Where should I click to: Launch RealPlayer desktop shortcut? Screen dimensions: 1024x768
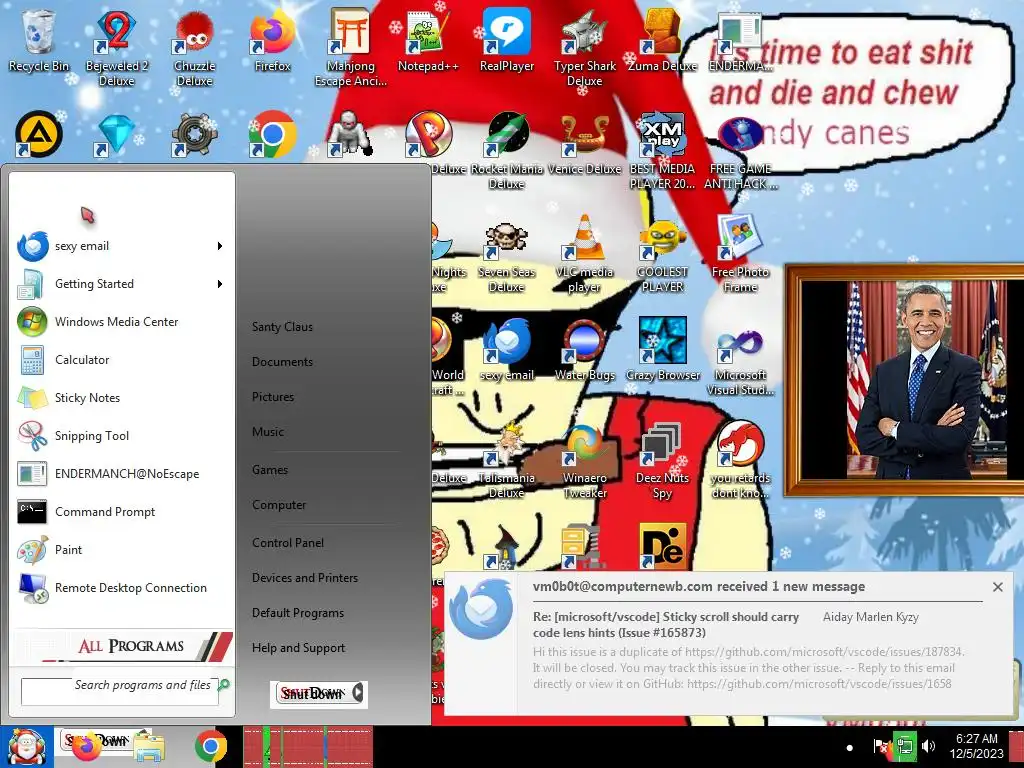click(507, 40)
